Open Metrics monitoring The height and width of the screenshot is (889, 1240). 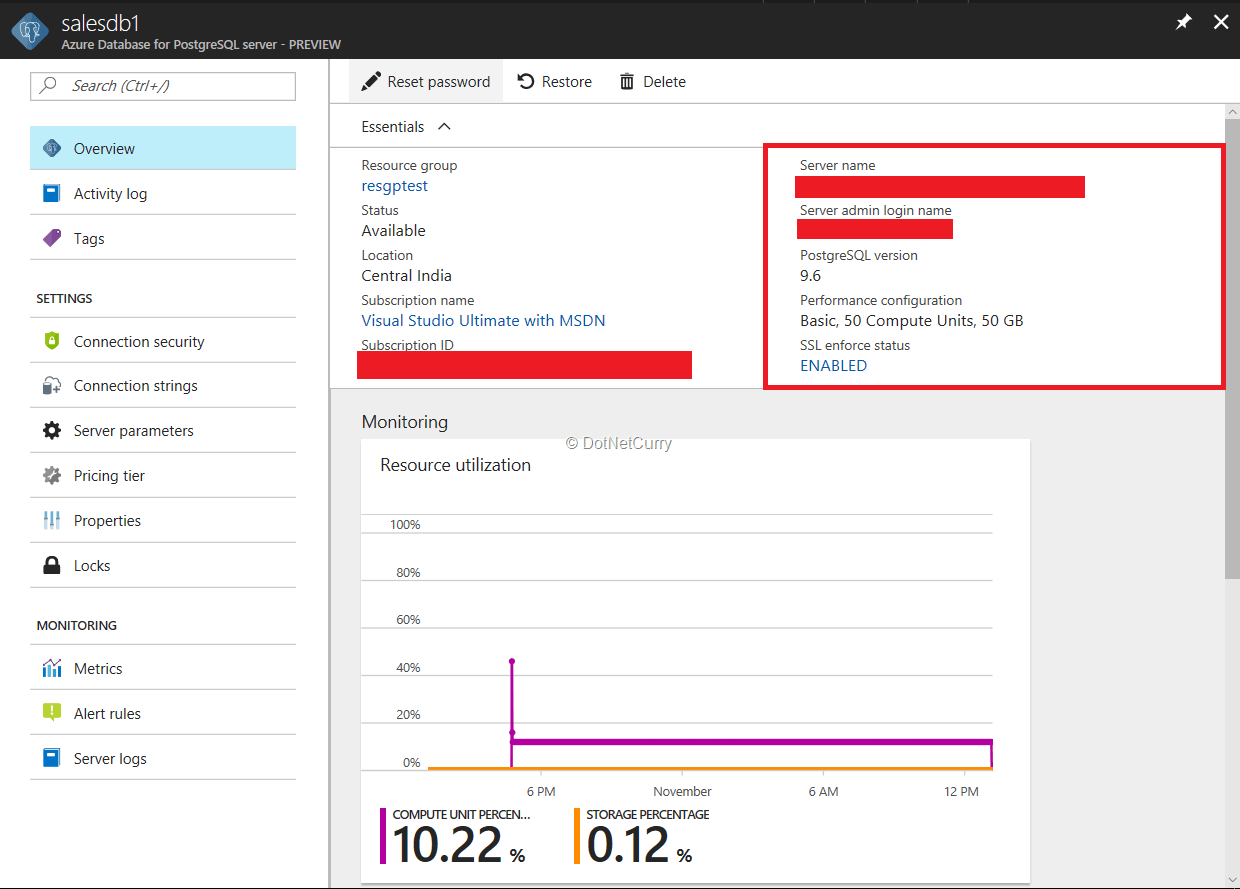tap(163, 668)
